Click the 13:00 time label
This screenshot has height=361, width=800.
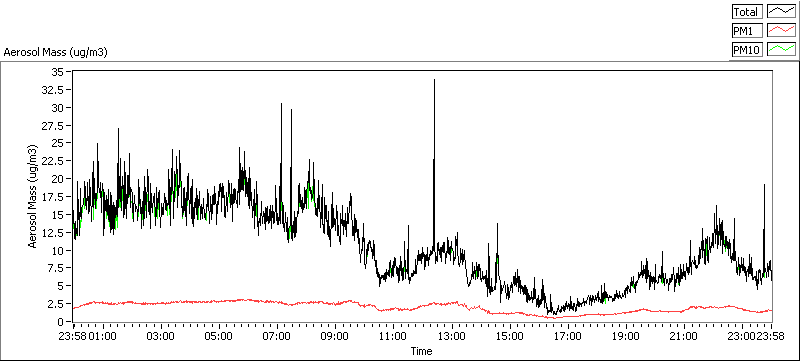point(452,336)
